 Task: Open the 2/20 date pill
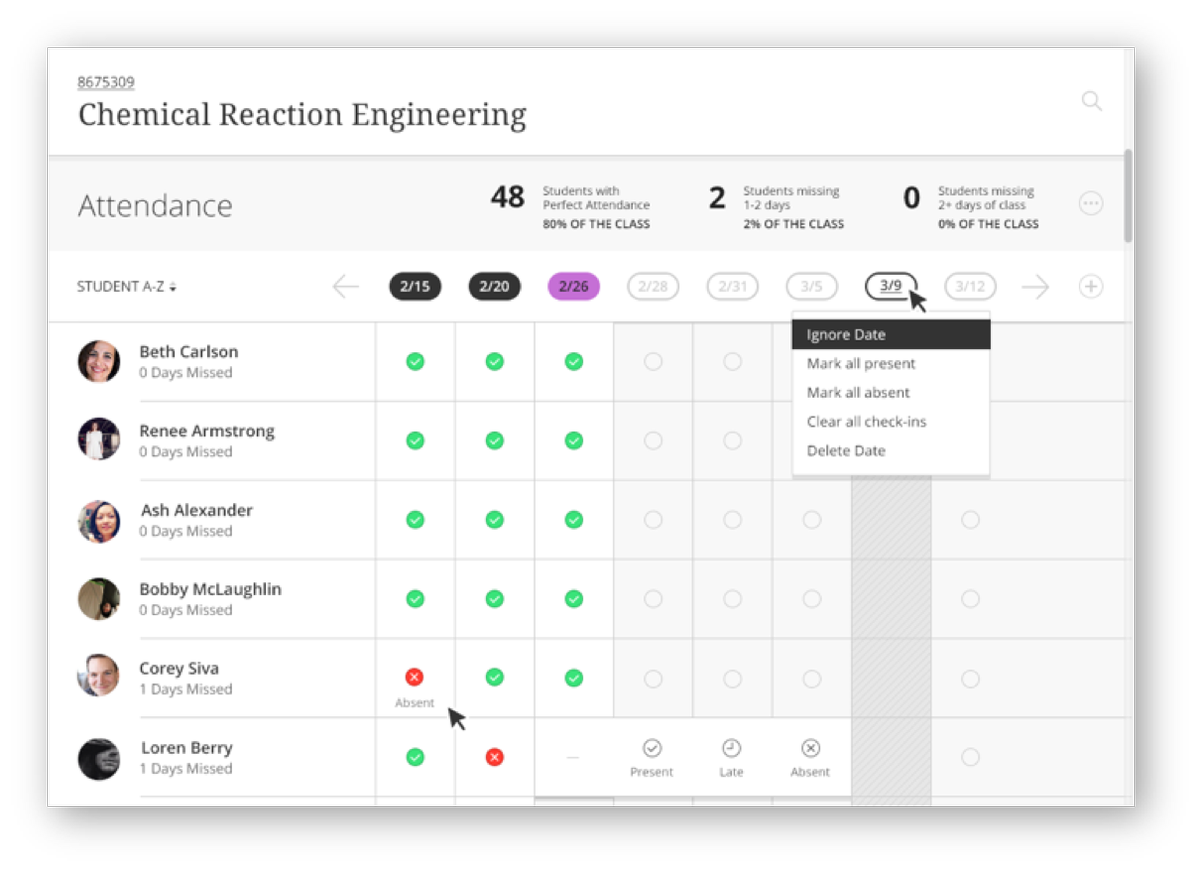(494, 287)
